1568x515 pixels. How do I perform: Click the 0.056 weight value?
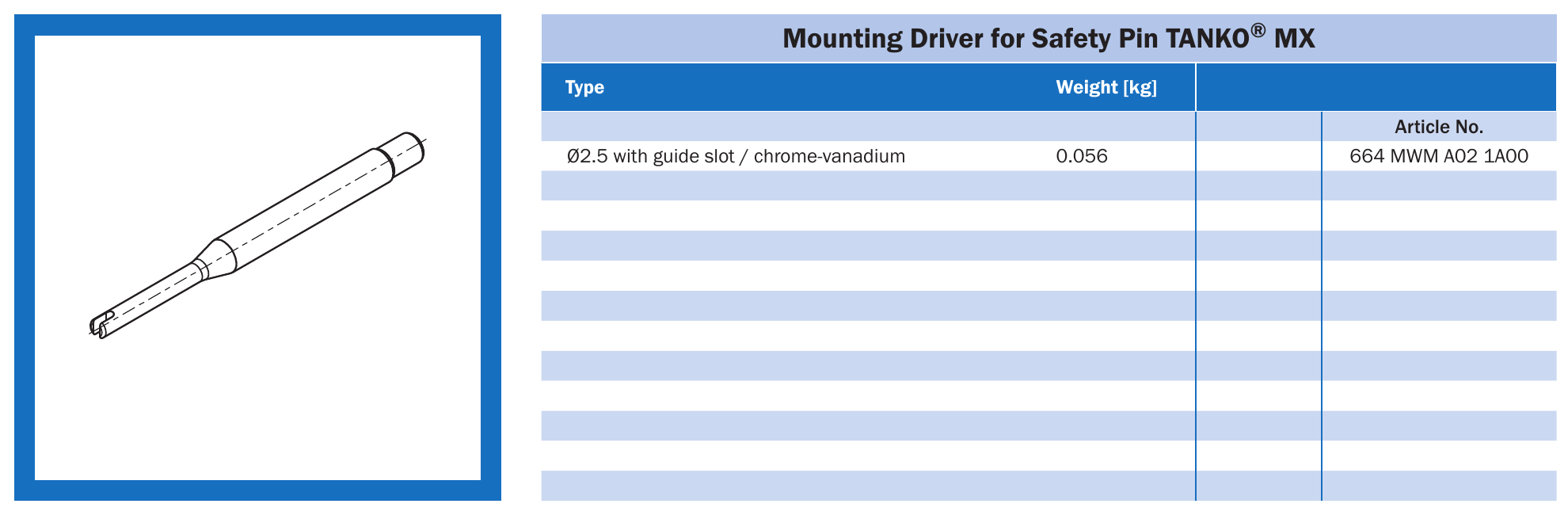pos(1082,156)
